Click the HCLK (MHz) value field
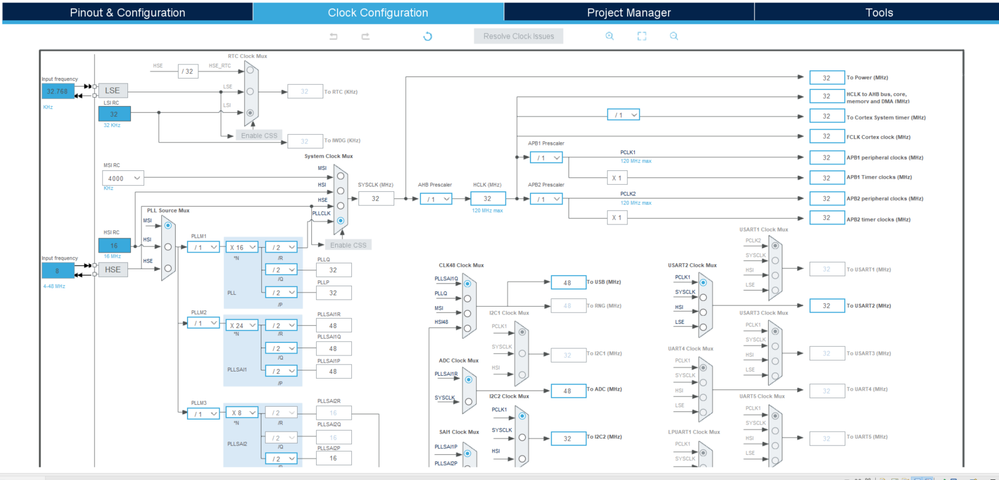Viewport: 999px width, 480px height. coord(488,199)
